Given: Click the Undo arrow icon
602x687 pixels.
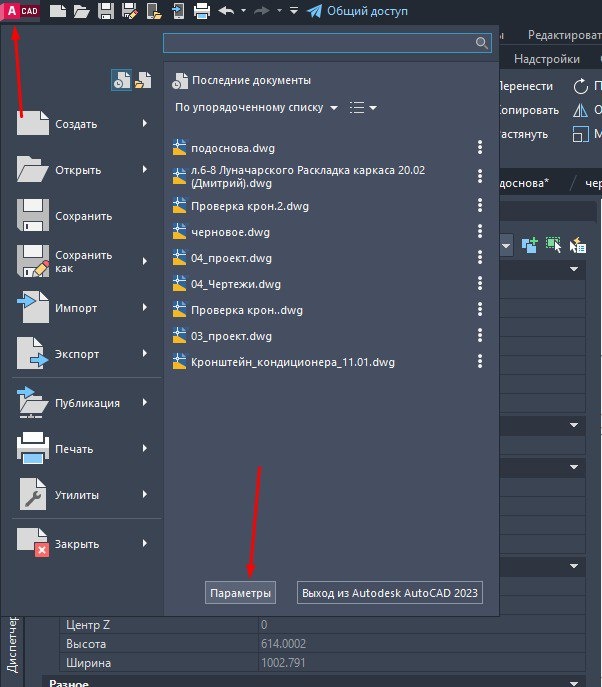Looking at the screenshot, I should click(x=227, y=11).
